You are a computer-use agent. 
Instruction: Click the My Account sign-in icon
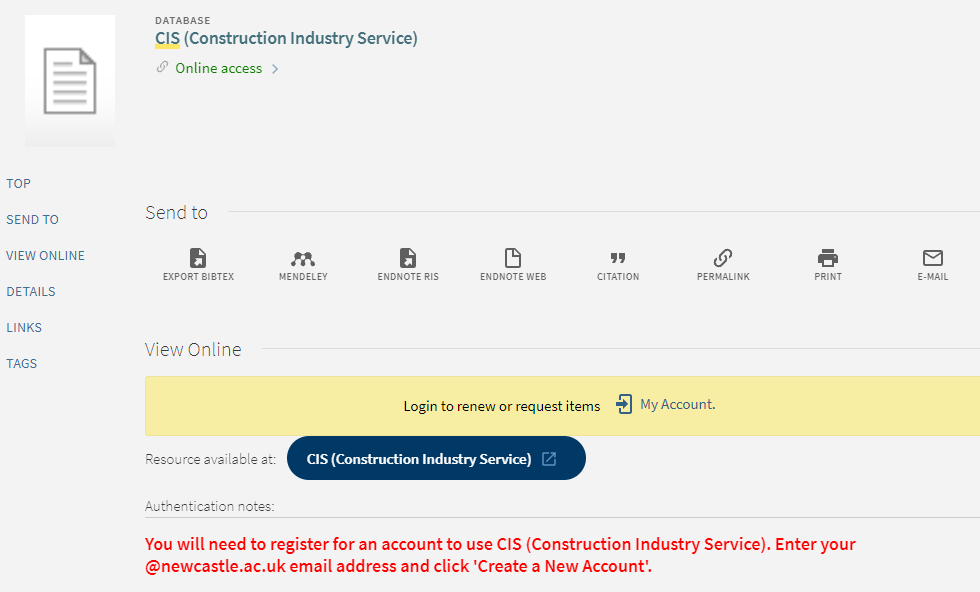625,405
